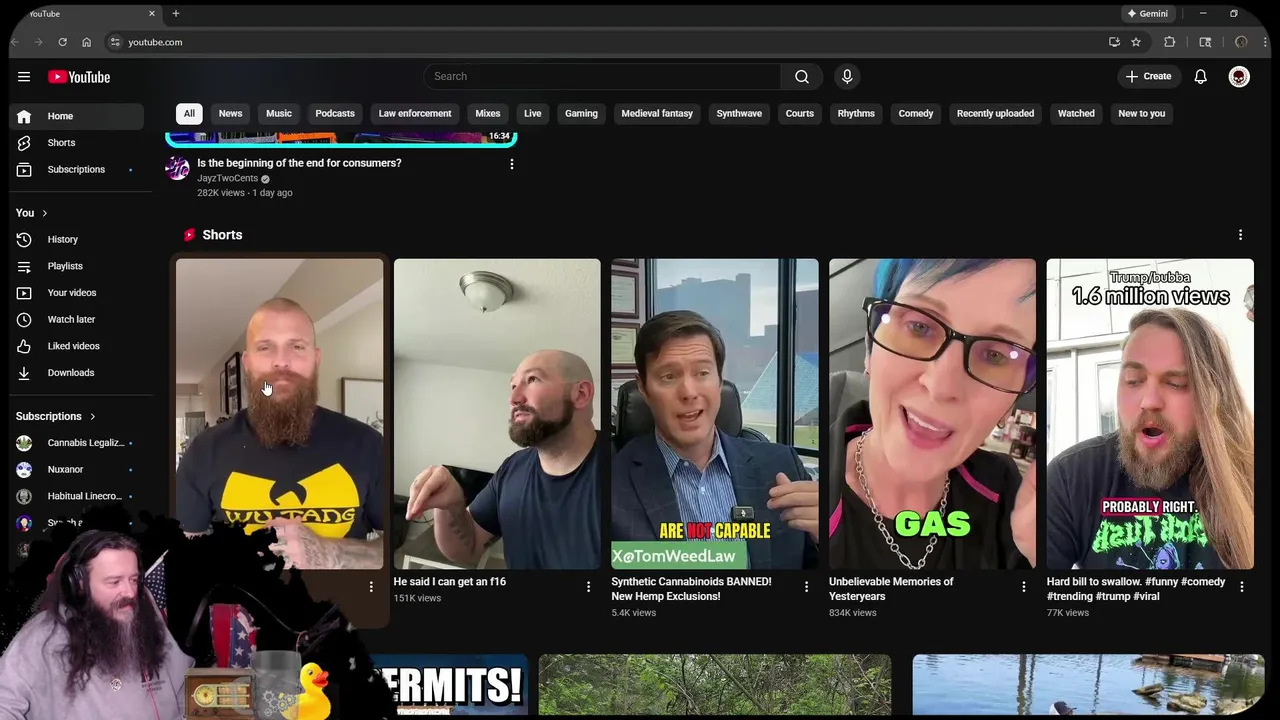Play the TomWeedLaw Shorts thumbnail

coord(715,414)
